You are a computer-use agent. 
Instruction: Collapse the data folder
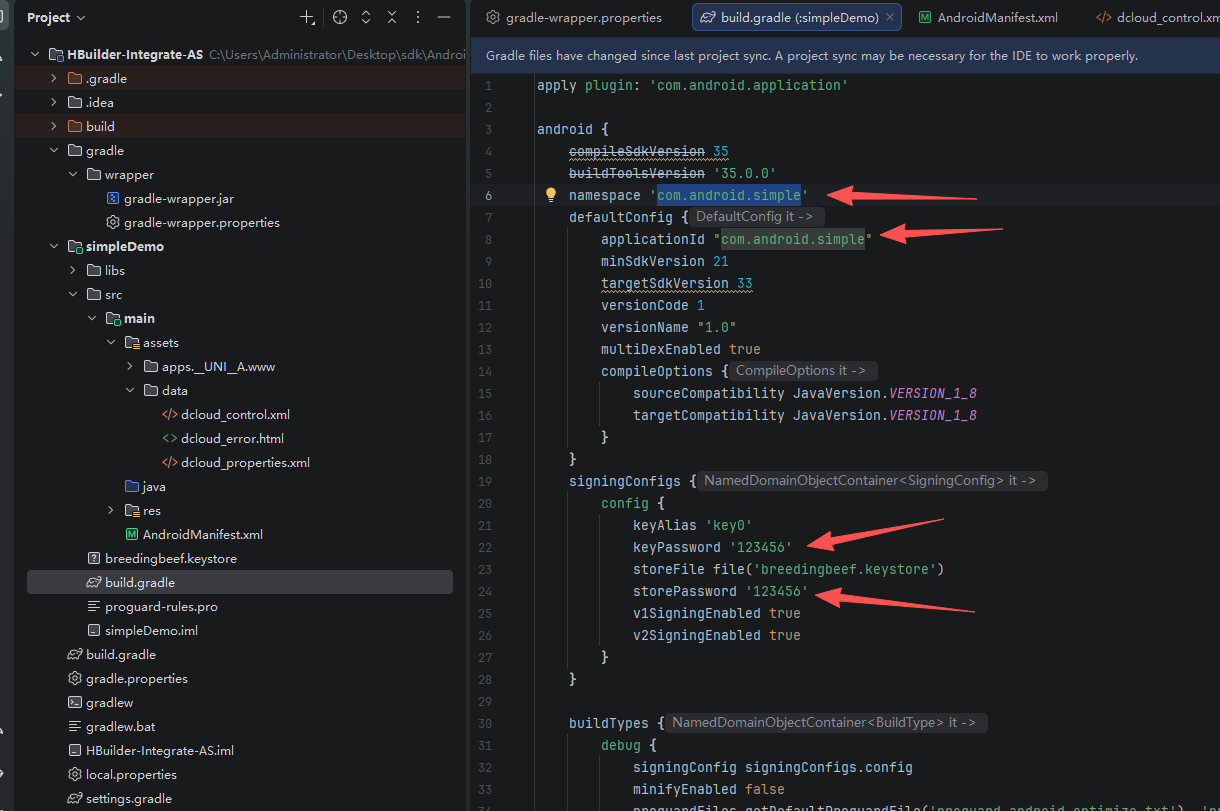coord(130,390)
